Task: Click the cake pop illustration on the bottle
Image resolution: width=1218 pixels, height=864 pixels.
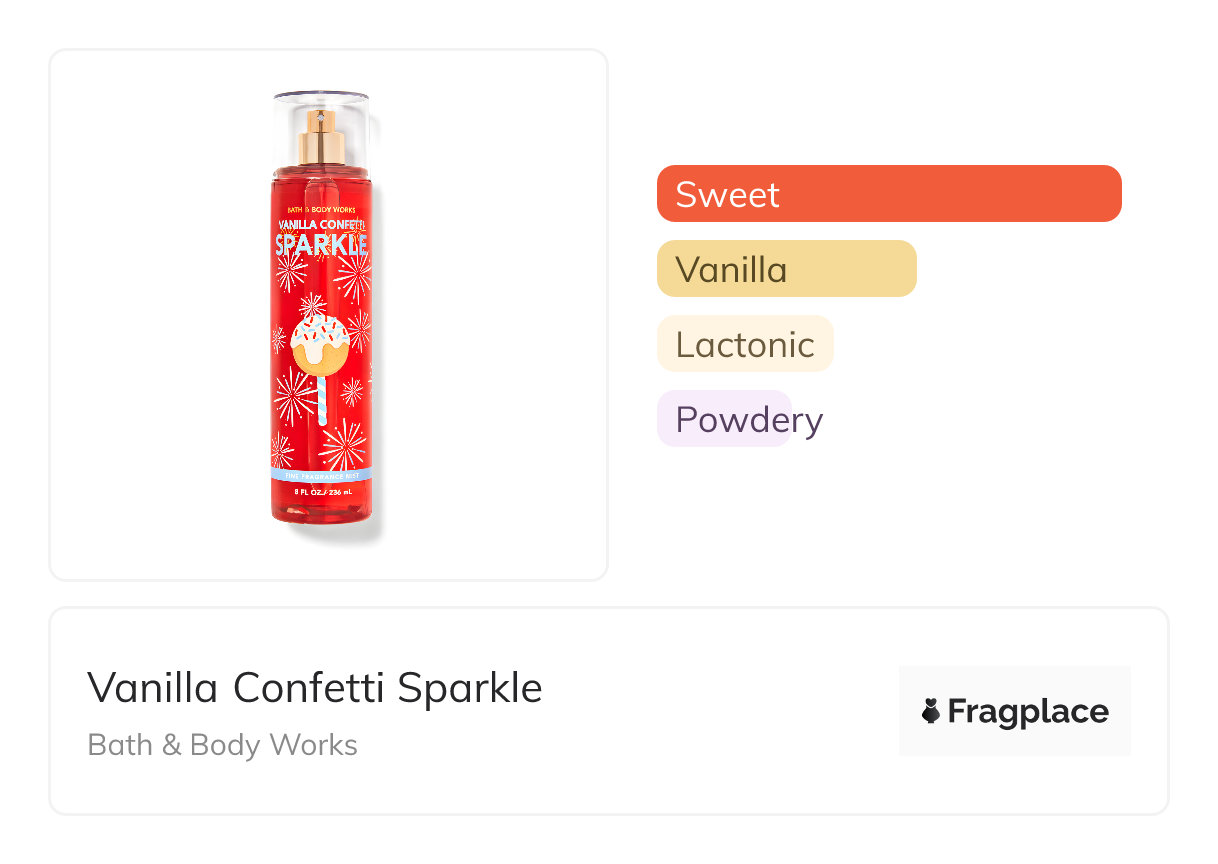Action: [x=320, y=350]
